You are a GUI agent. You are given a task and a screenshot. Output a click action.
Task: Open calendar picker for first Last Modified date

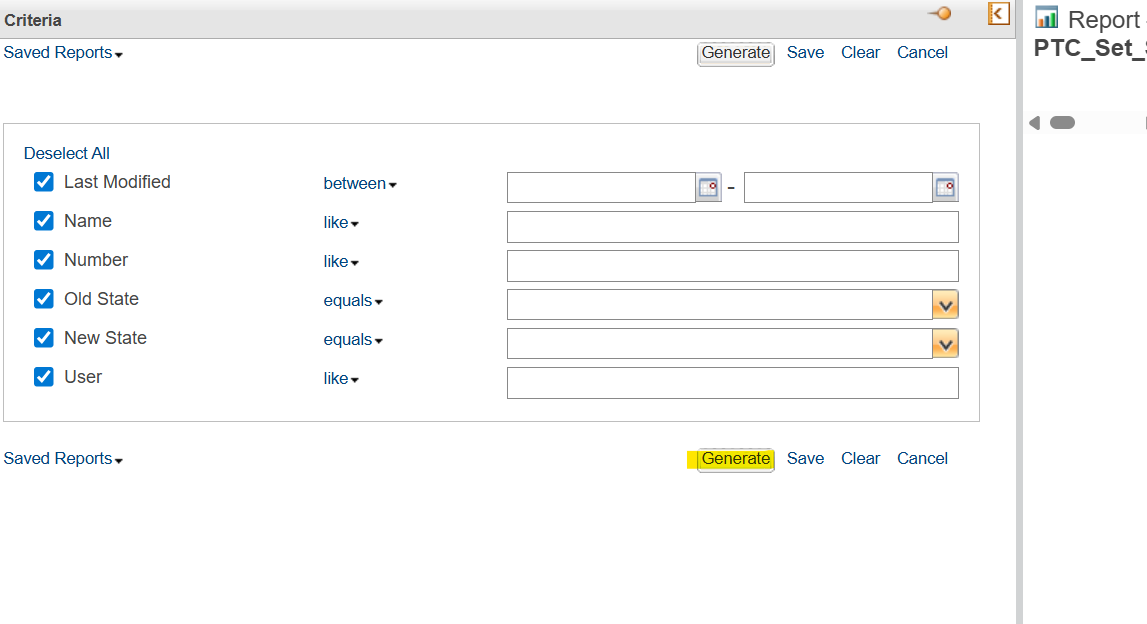tap(708, 187)
